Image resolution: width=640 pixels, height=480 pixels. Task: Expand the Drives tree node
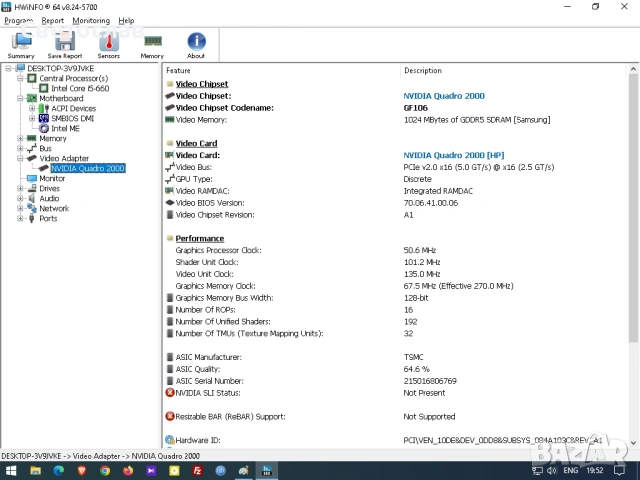[20, 188]
